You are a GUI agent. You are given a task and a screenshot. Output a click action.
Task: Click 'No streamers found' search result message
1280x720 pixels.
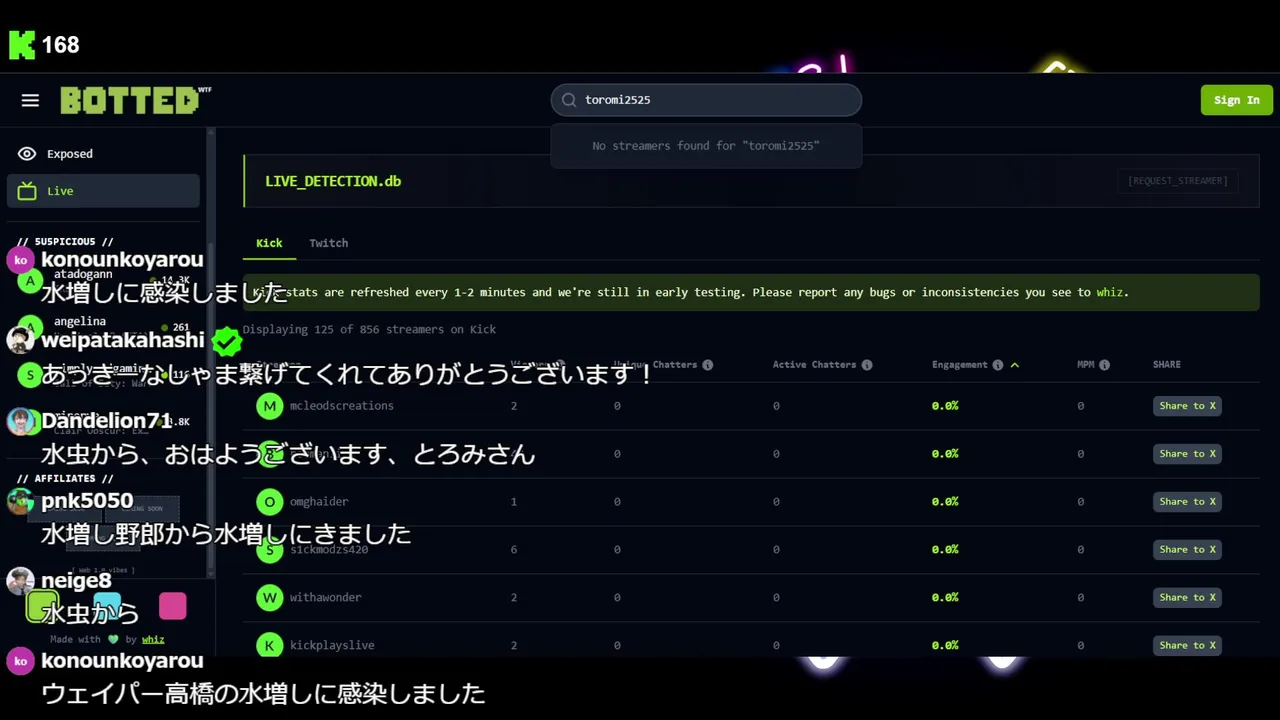(x=706, y=146)
